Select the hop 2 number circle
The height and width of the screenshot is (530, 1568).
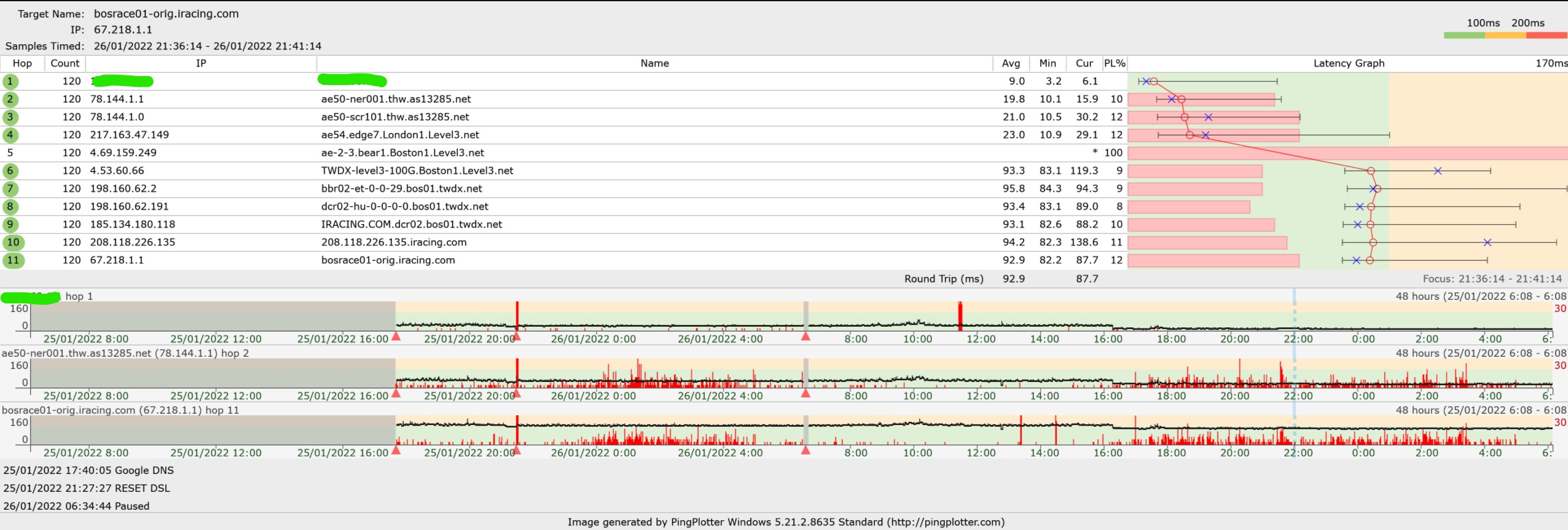coord(10,99)
